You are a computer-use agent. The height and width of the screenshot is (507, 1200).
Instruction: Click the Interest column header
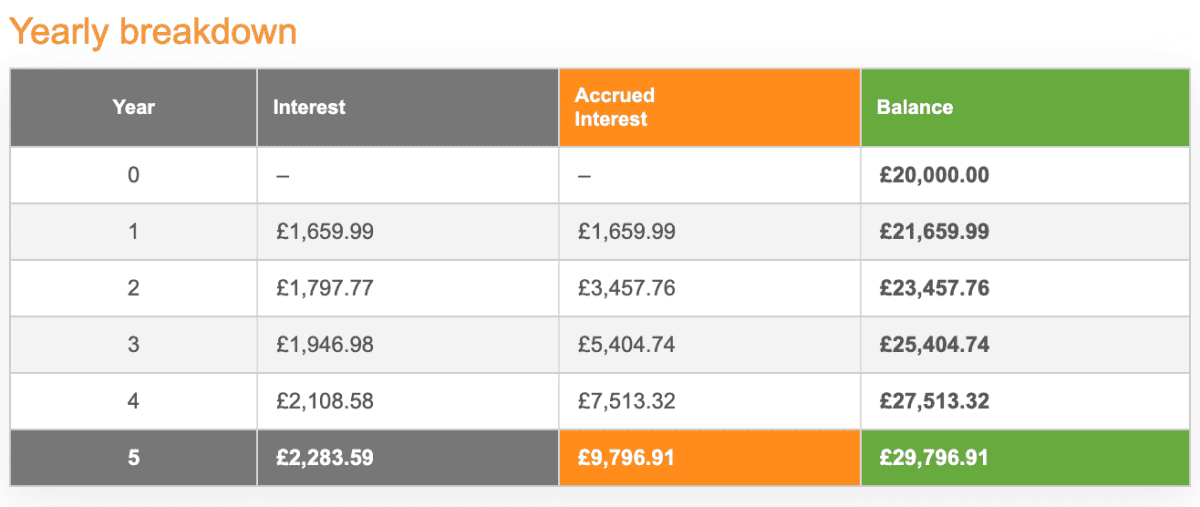(x=309, y=107)
